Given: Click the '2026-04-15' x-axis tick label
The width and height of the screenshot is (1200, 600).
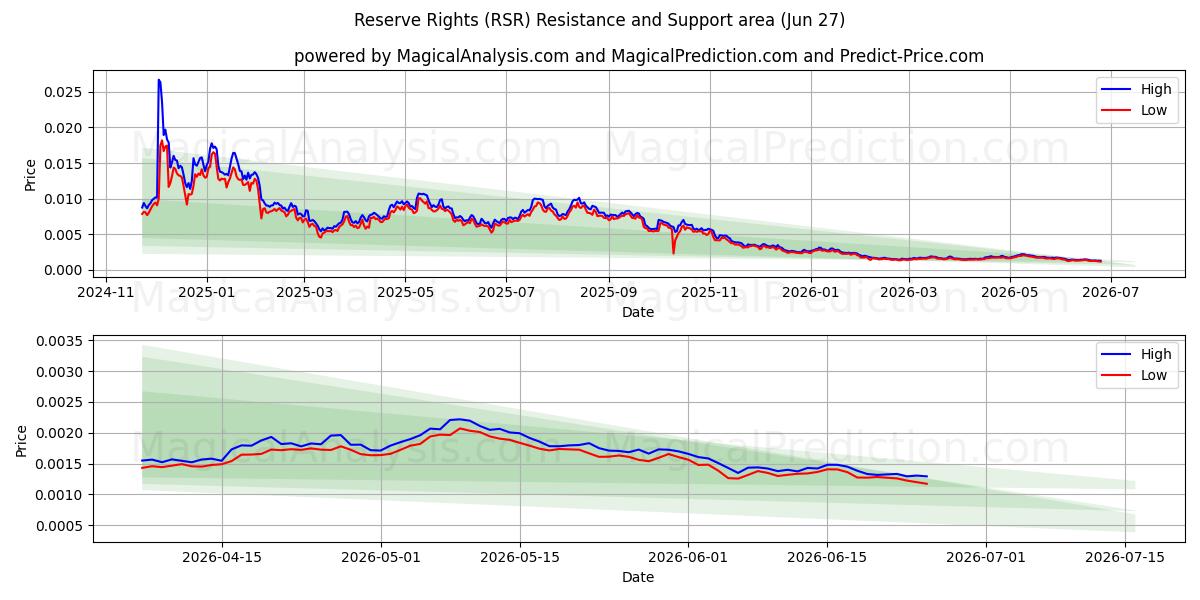Looking at the screenshot, I should pos(221,557).
